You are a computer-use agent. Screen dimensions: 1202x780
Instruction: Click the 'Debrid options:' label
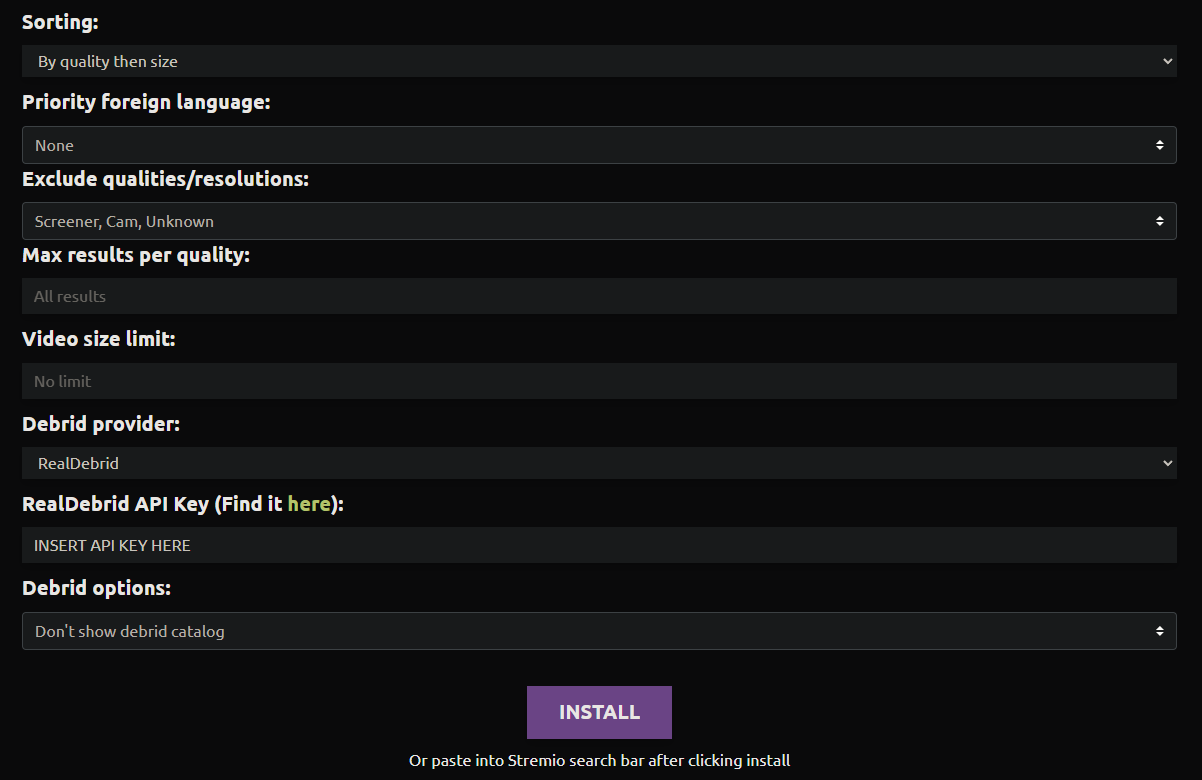click(96, 588)
